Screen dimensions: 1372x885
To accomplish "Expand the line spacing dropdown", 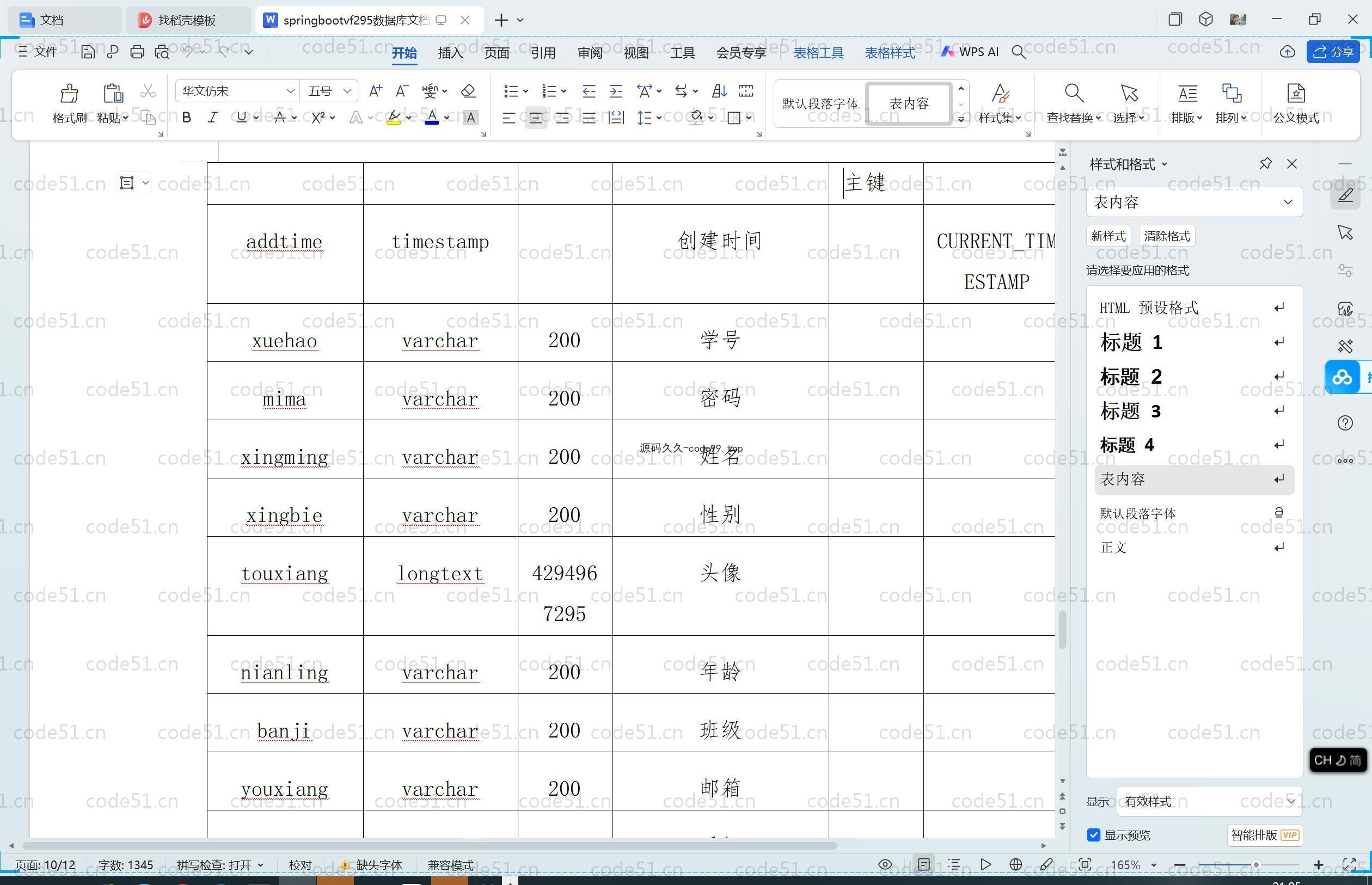I will pos(659,118).
